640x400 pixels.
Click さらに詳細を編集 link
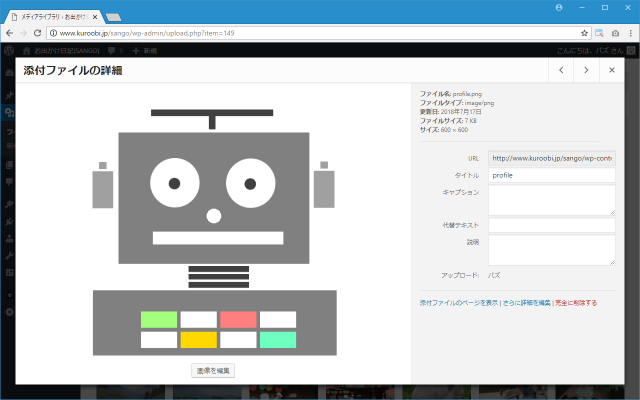pyautogui.click(x=526, y=302)
